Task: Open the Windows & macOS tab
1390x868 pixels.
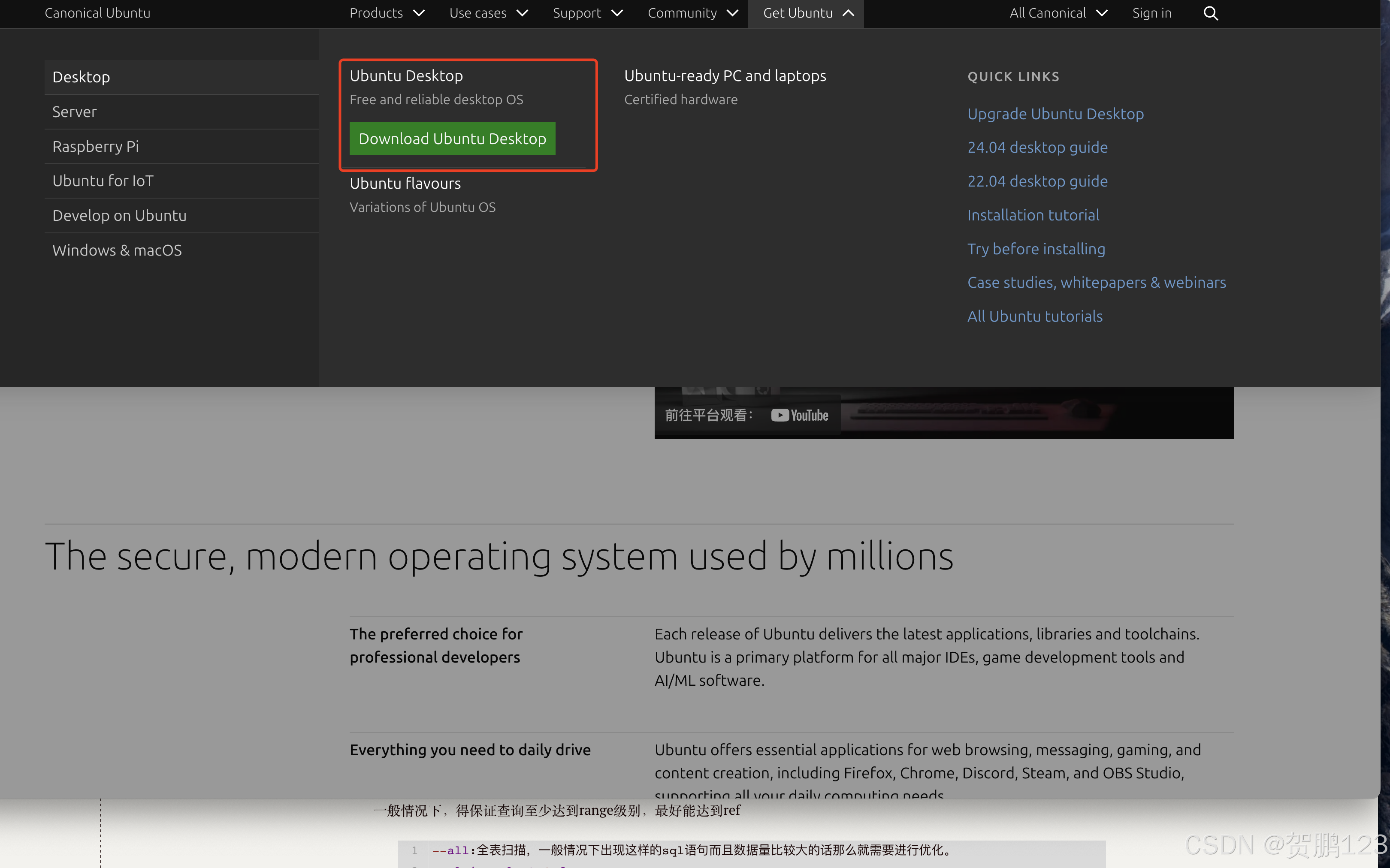Action: point(117,250)
